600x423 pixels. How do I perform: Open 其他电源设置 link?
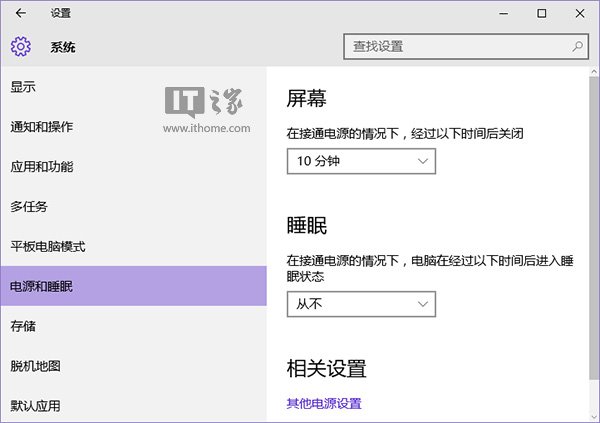coord(324,403)
